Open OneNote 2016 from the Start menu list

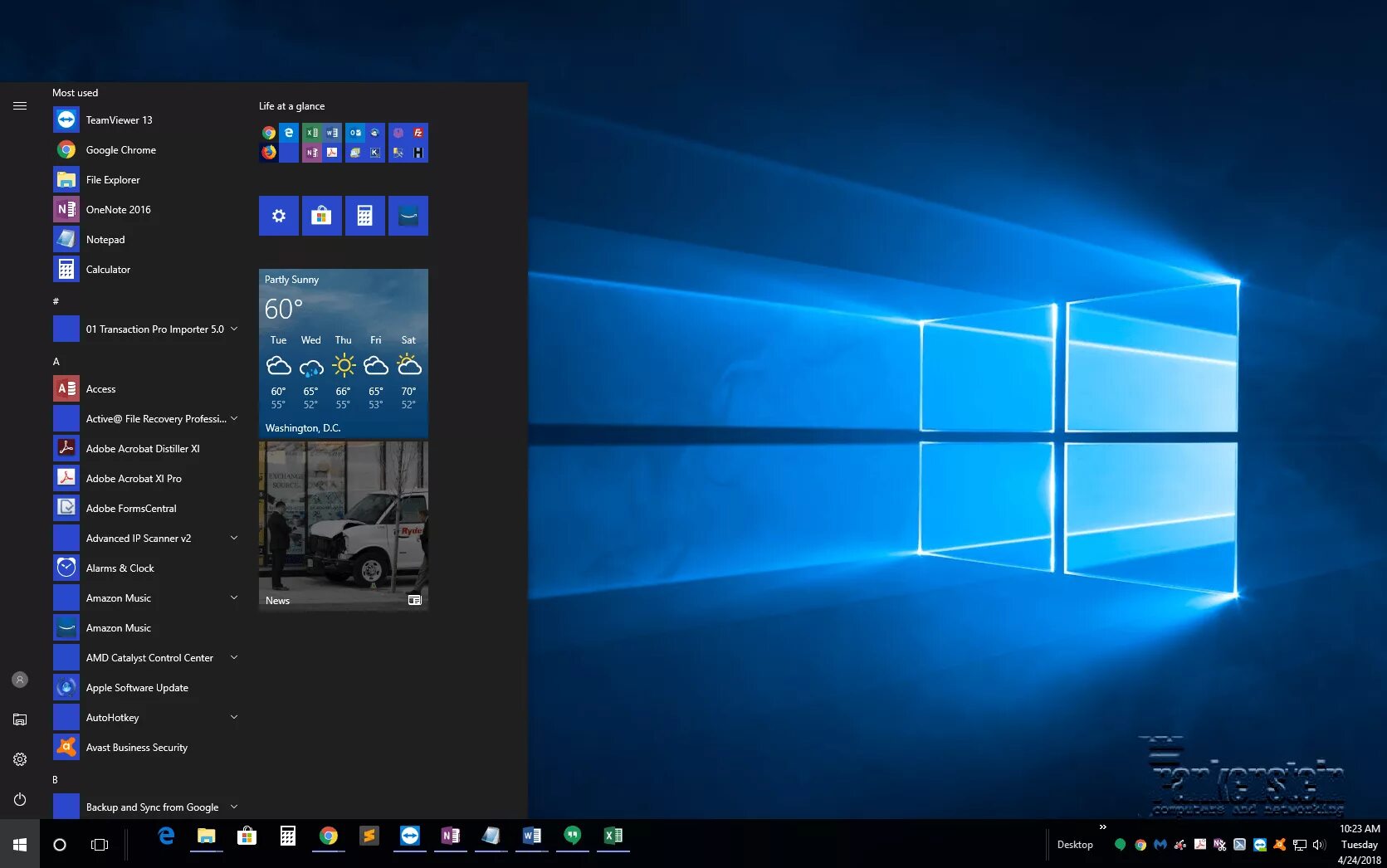(x=145, y=210)
